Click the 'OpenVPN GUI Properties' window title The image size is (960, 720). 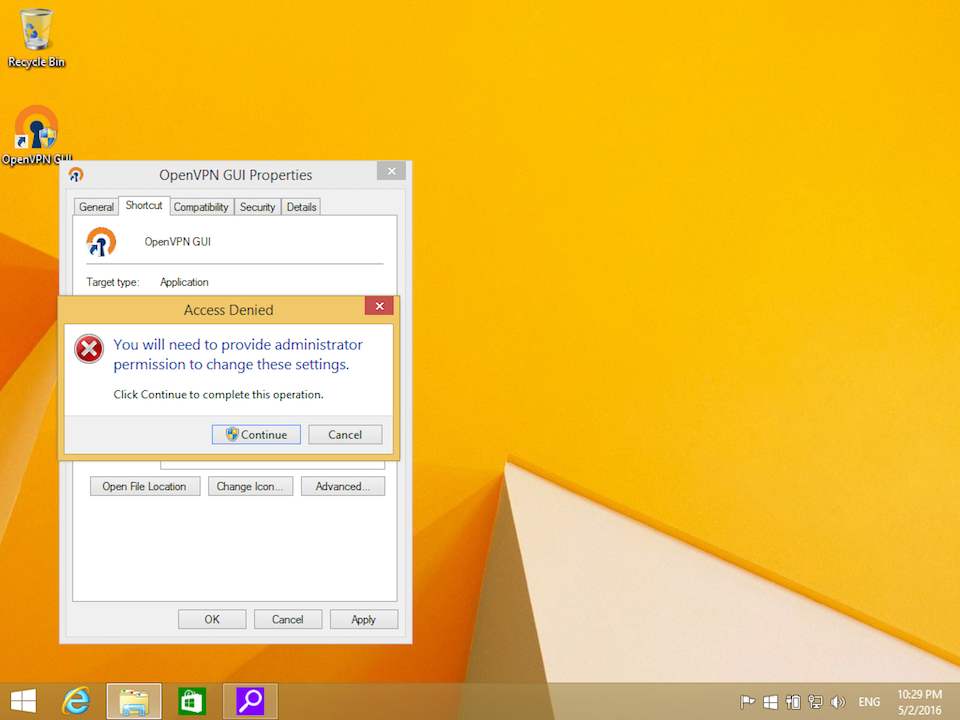click(236, 175)
